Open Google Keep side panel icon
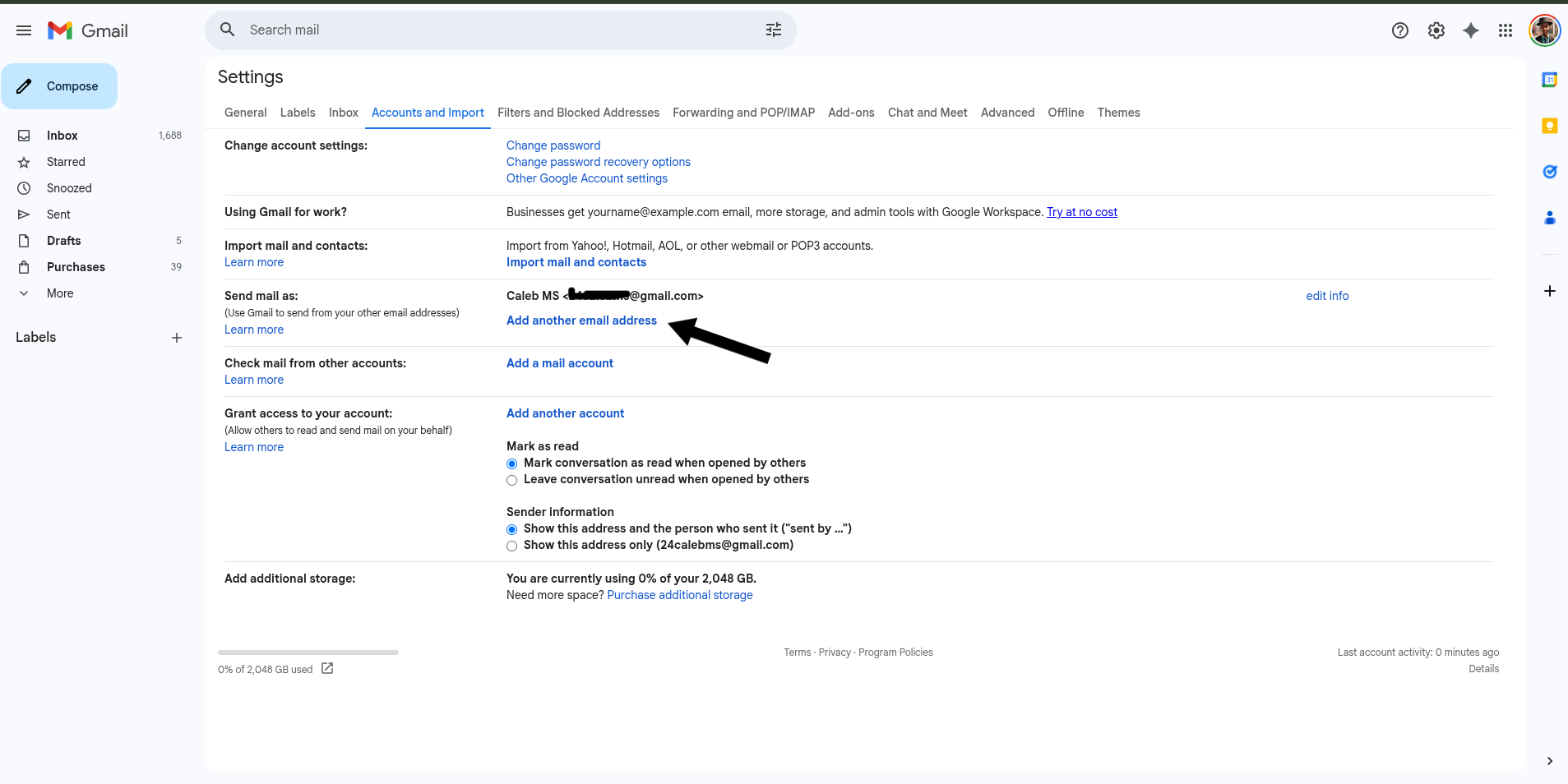This screenshot has width=1568, height=784. [x=1549, y=126]
